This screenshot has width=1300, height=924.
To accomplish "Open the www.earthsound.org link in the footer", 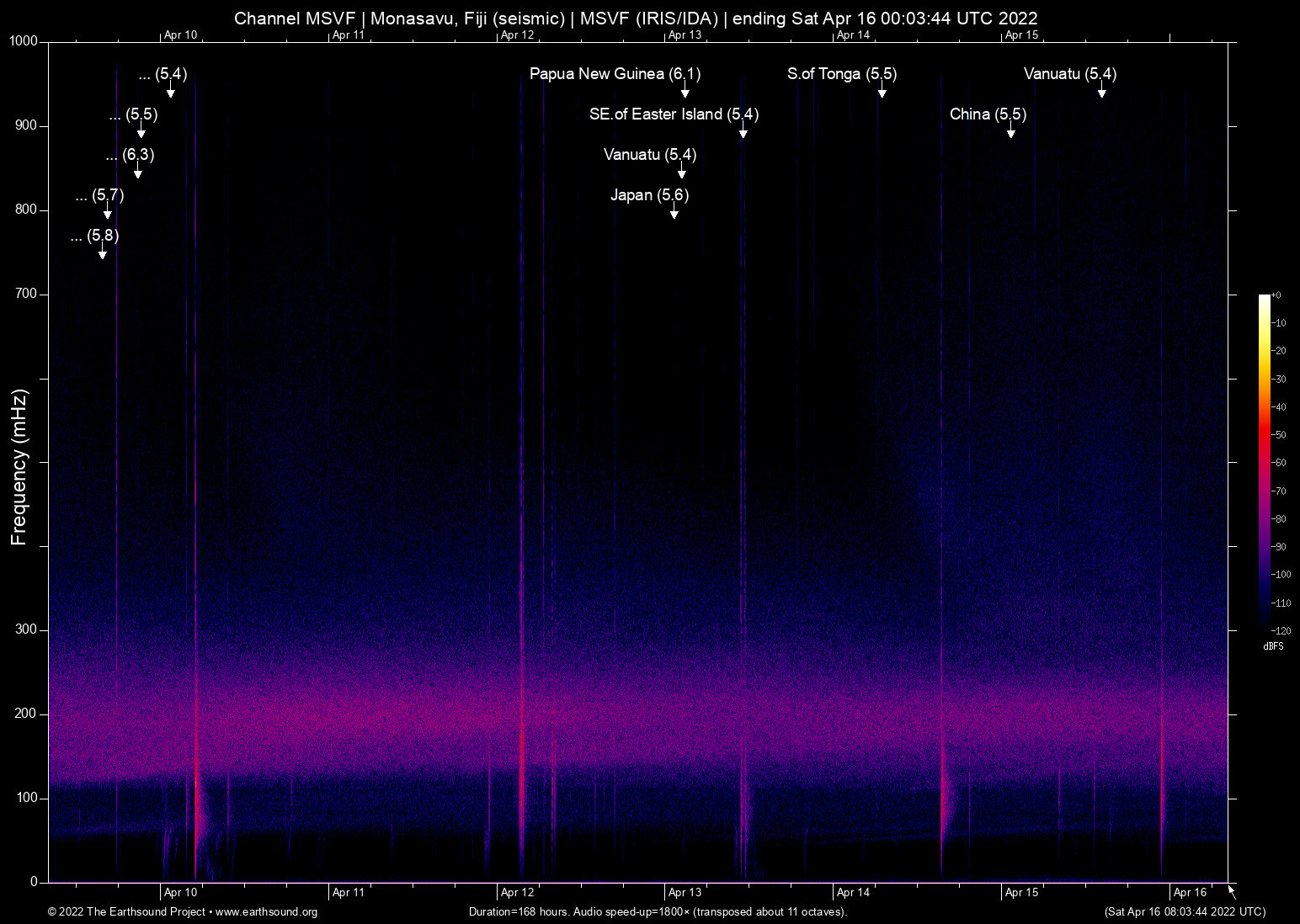I will point(266,912).
